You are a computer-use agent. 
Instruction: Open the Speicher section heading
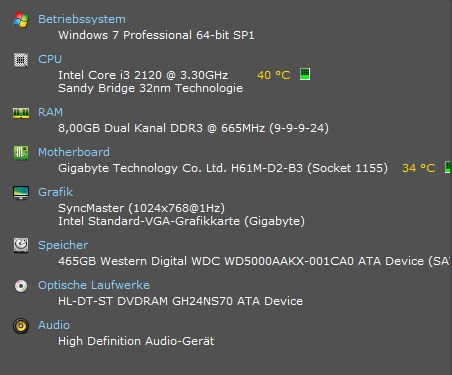coord(63,245)
